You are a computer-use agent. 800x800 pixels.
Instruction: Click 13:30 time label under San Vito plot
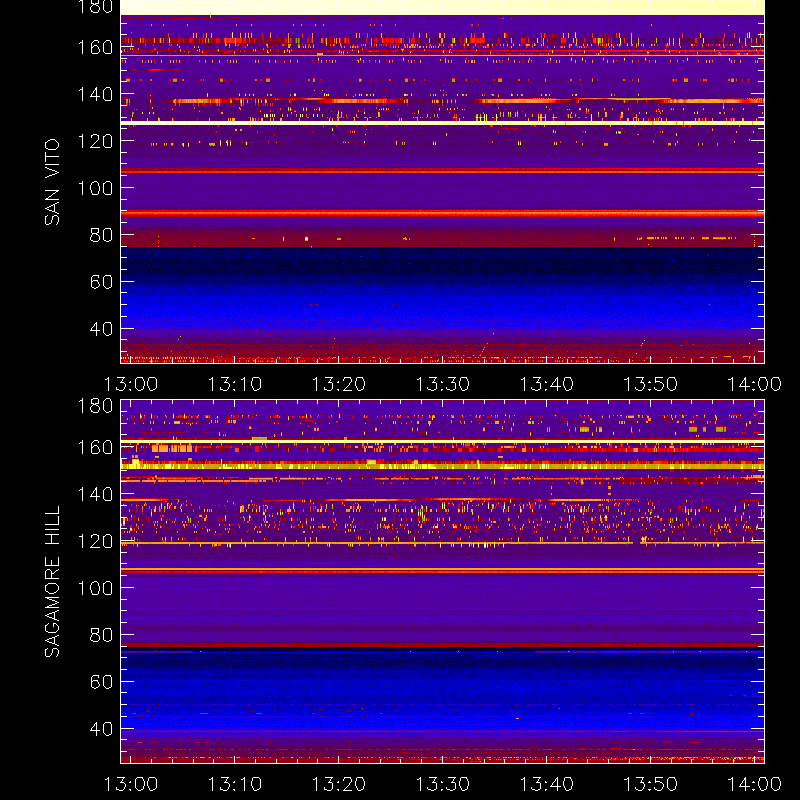point(443,384)
